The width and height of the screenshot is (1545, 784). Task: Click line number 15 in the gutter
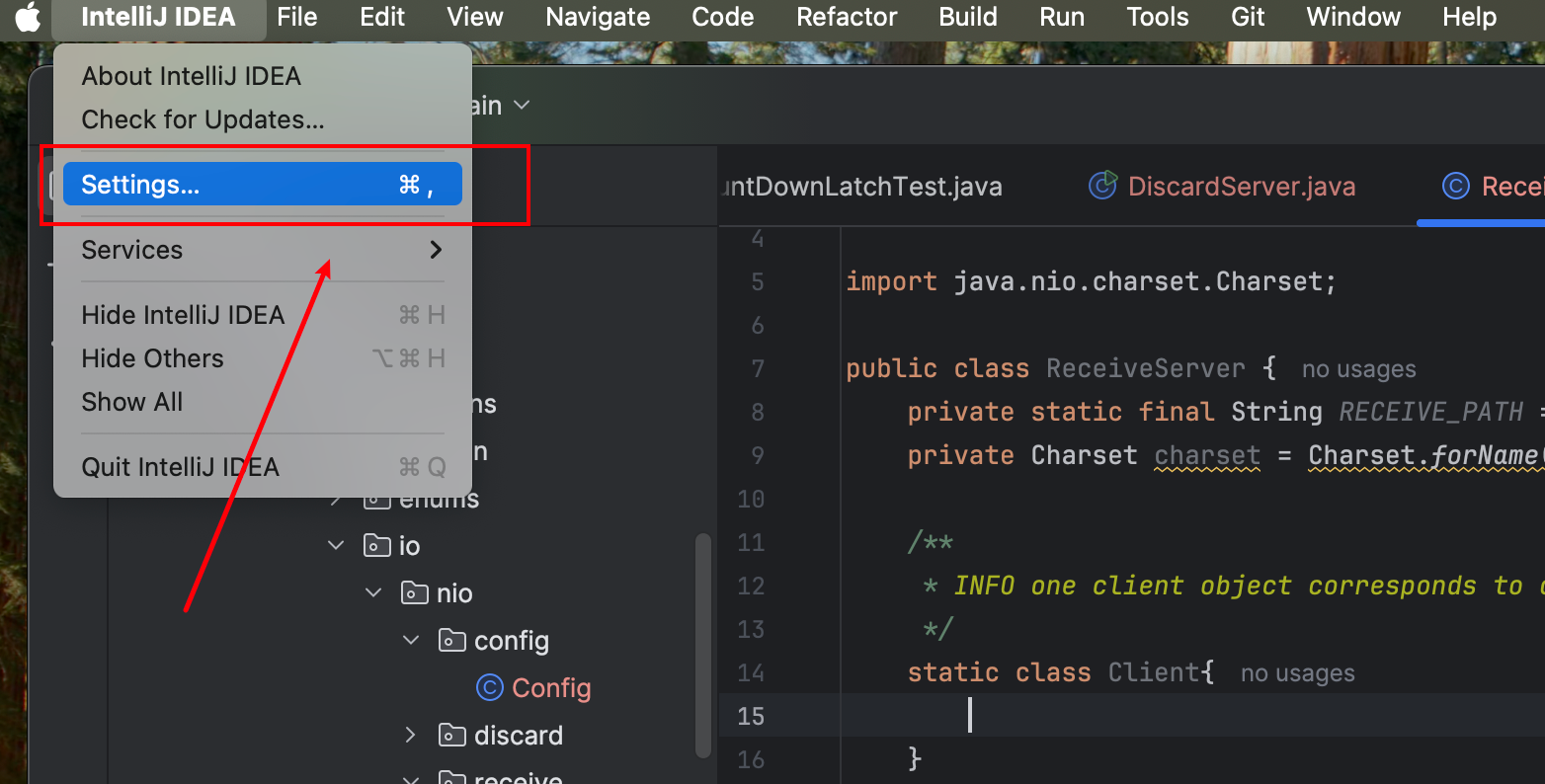(751, 716)
